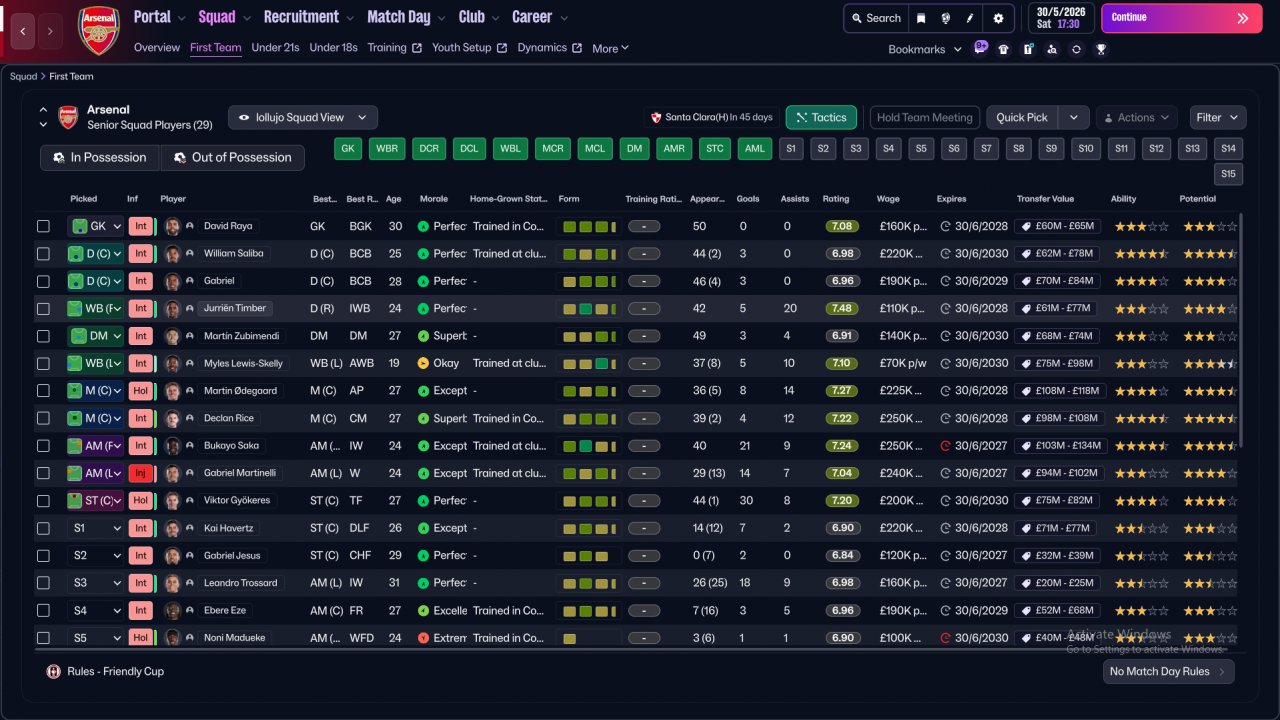The image size is (1280, 720).
Task: Click the shirt icon in bookmarks bar
Action: click(x=1003, y=49)
